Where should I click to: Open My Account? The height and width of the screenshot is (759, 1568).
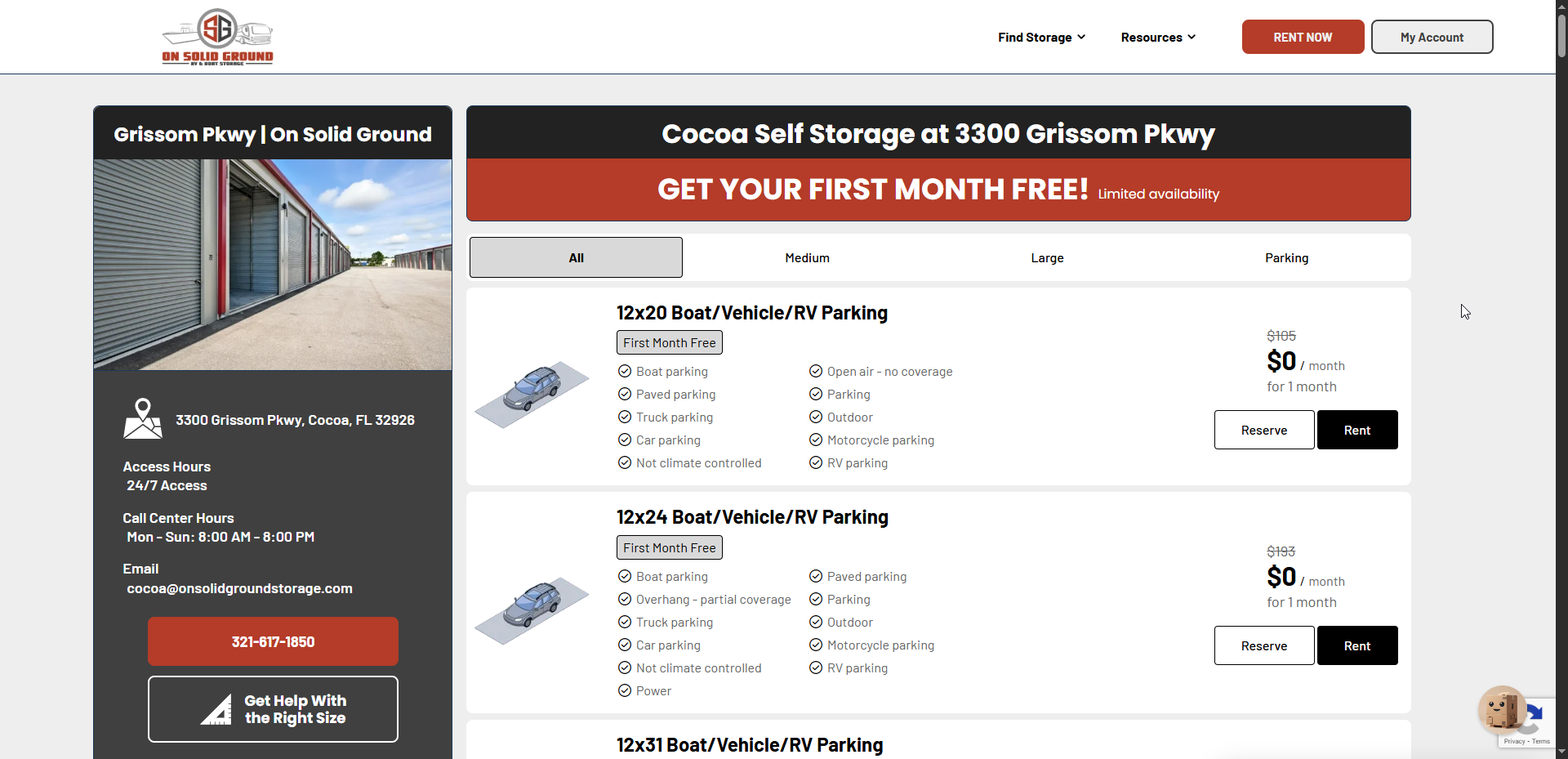click(x=1432, y=38)
